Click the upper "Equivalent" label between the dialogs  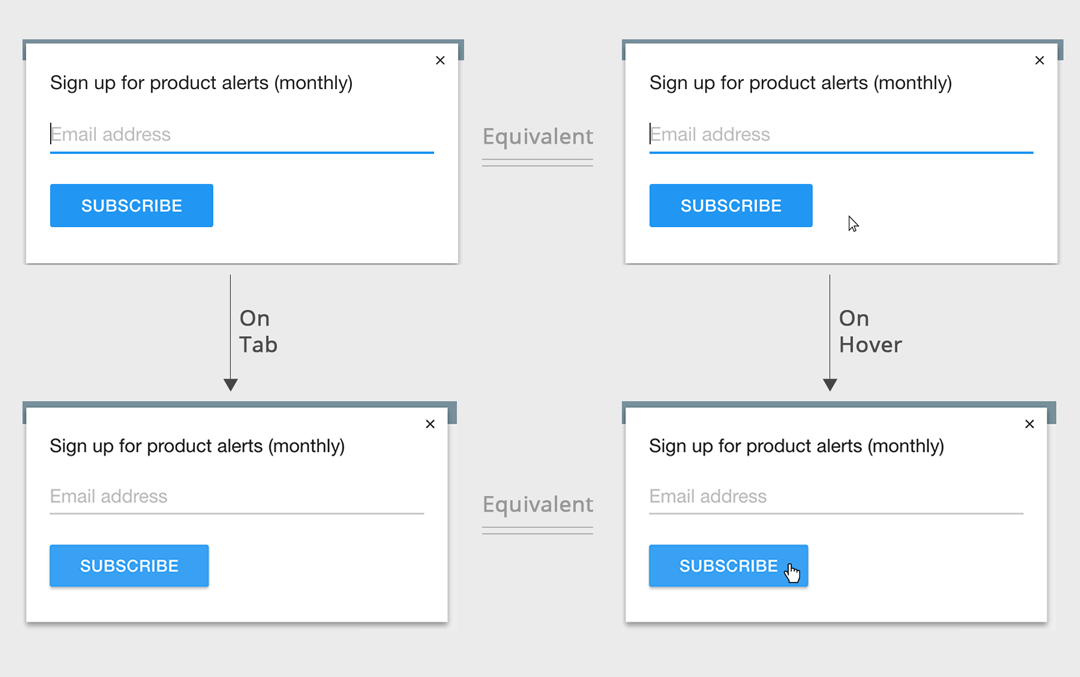pos(538,137)
